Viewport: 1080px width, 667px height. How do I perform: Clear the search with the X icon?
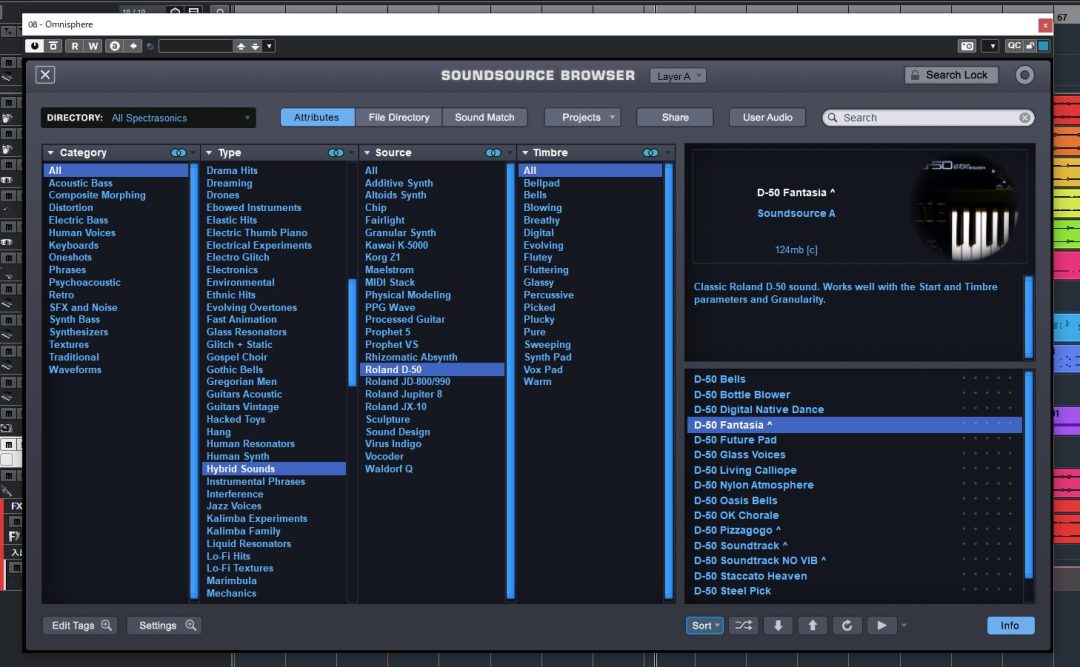[x=1025, y=118]
